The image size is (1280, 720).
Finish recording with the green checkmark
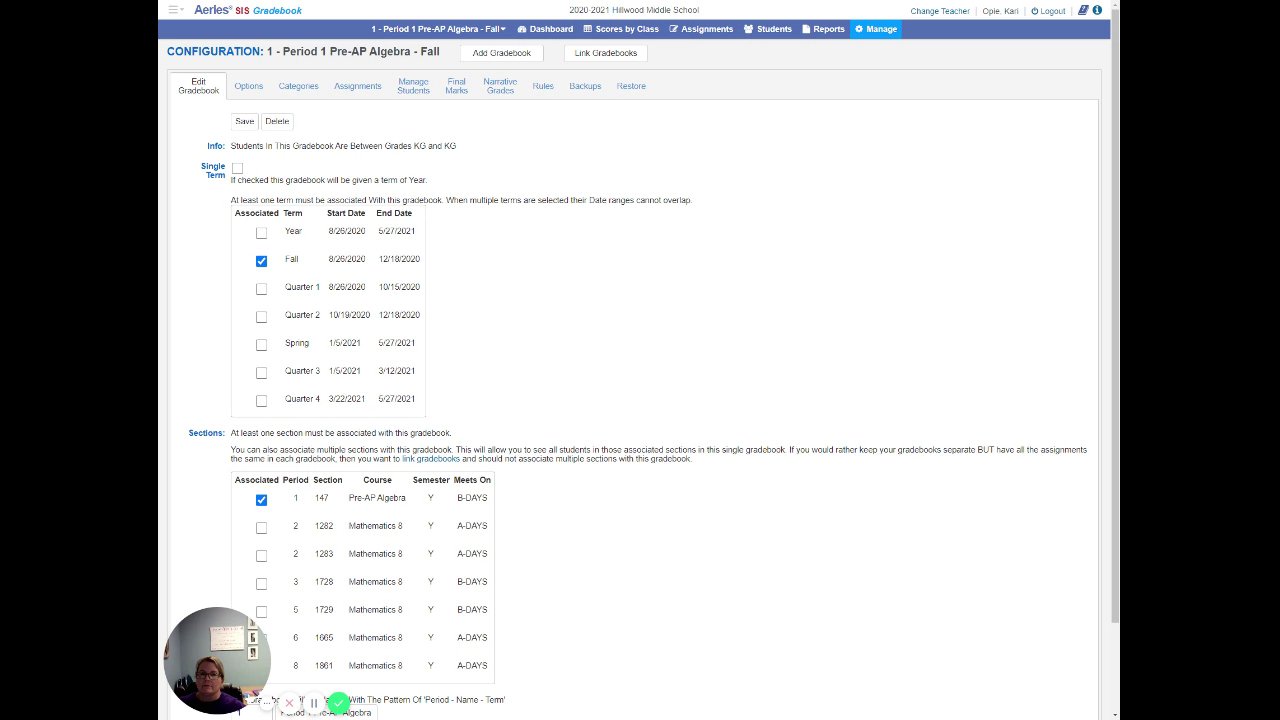tap(338, 703)
